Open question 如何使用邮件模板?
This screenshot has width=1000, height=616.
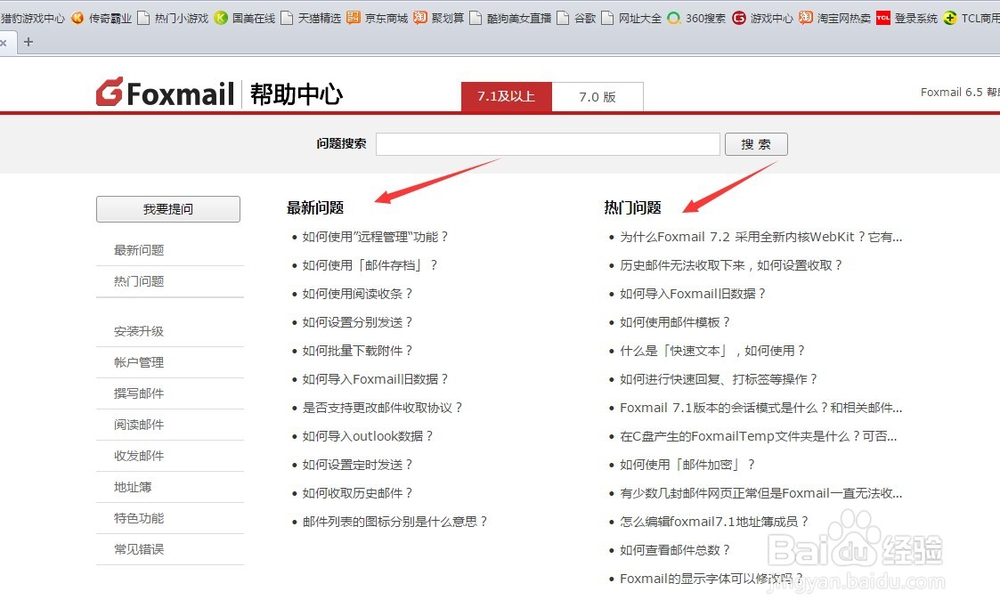pyautogui.click(x=675, y=323)
